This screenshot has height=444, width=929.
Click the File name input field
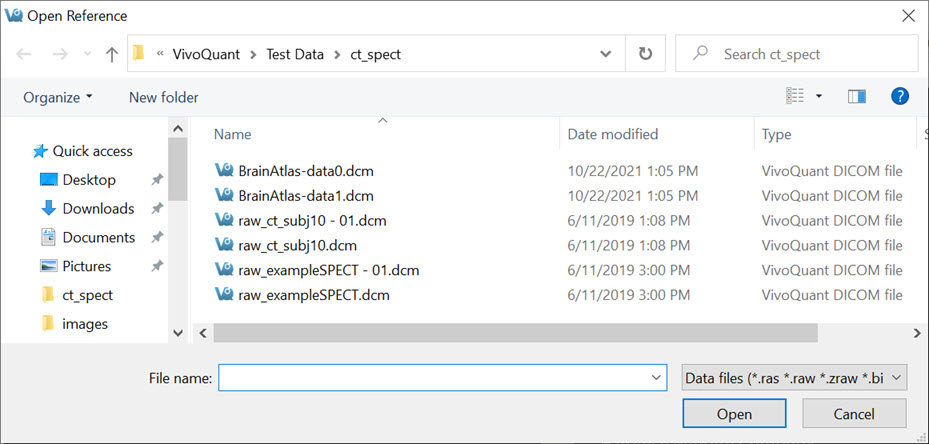pyautogui.click(x=432, y=377)
